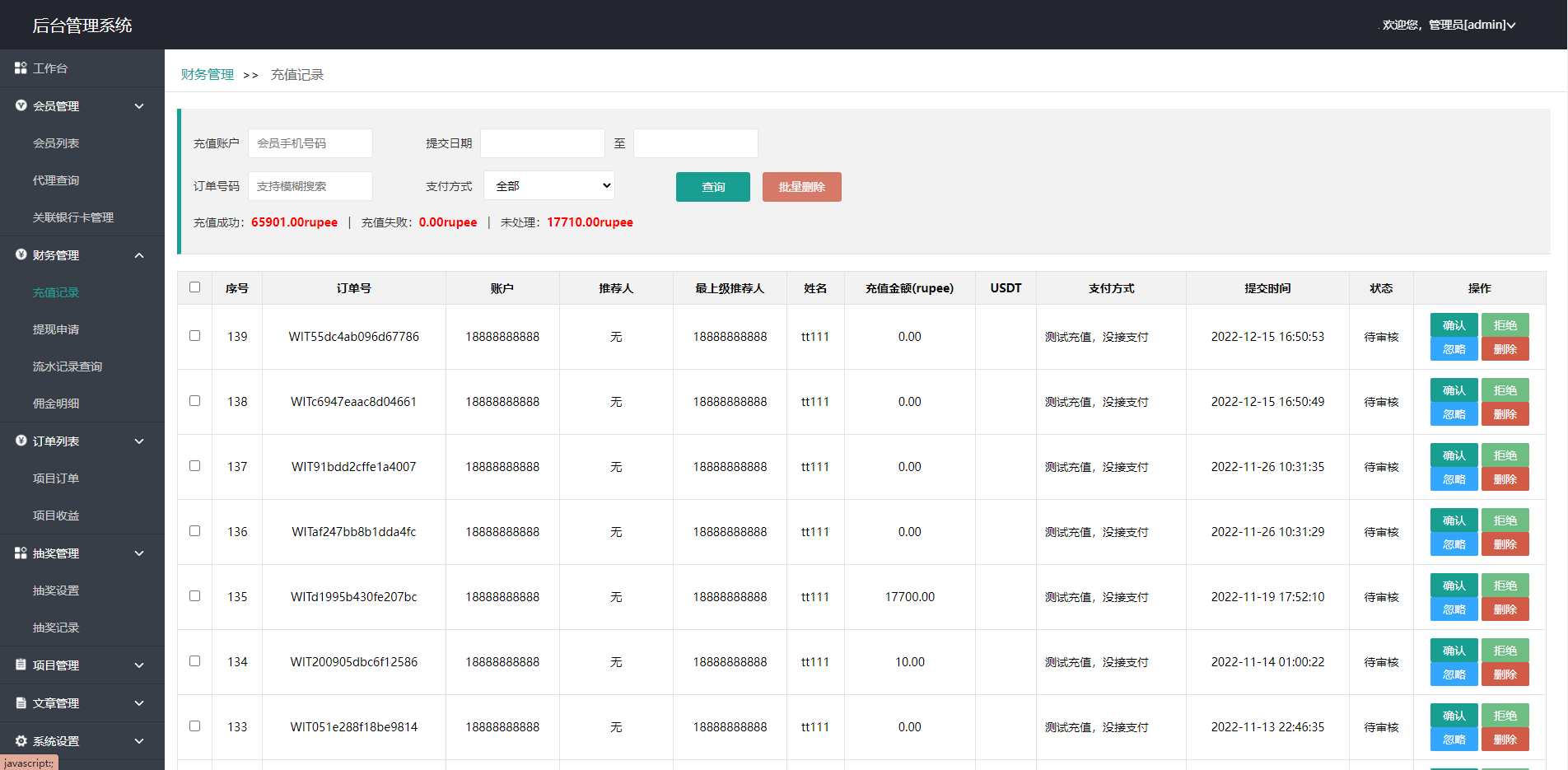Screen dimensions: 1568x770
Task: Go to 流水记录查询 page
Action: pos(68,366)
